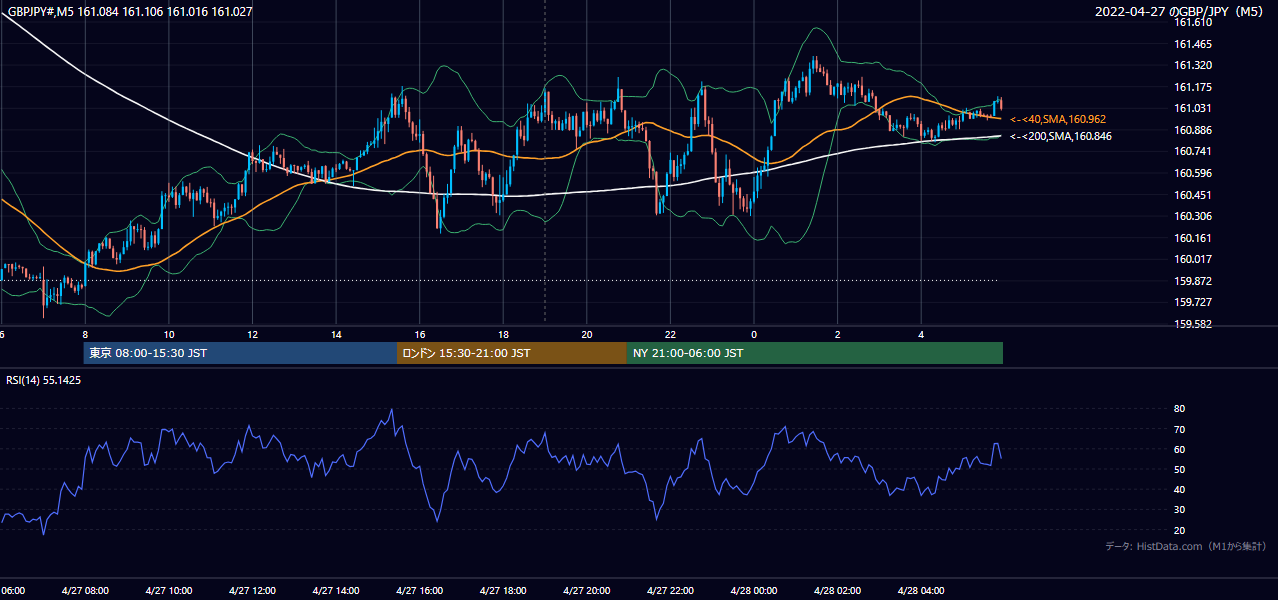Viewport: 1278px width, 600px height.
Task: Click price axis value 160.017
Action: 1192,259
